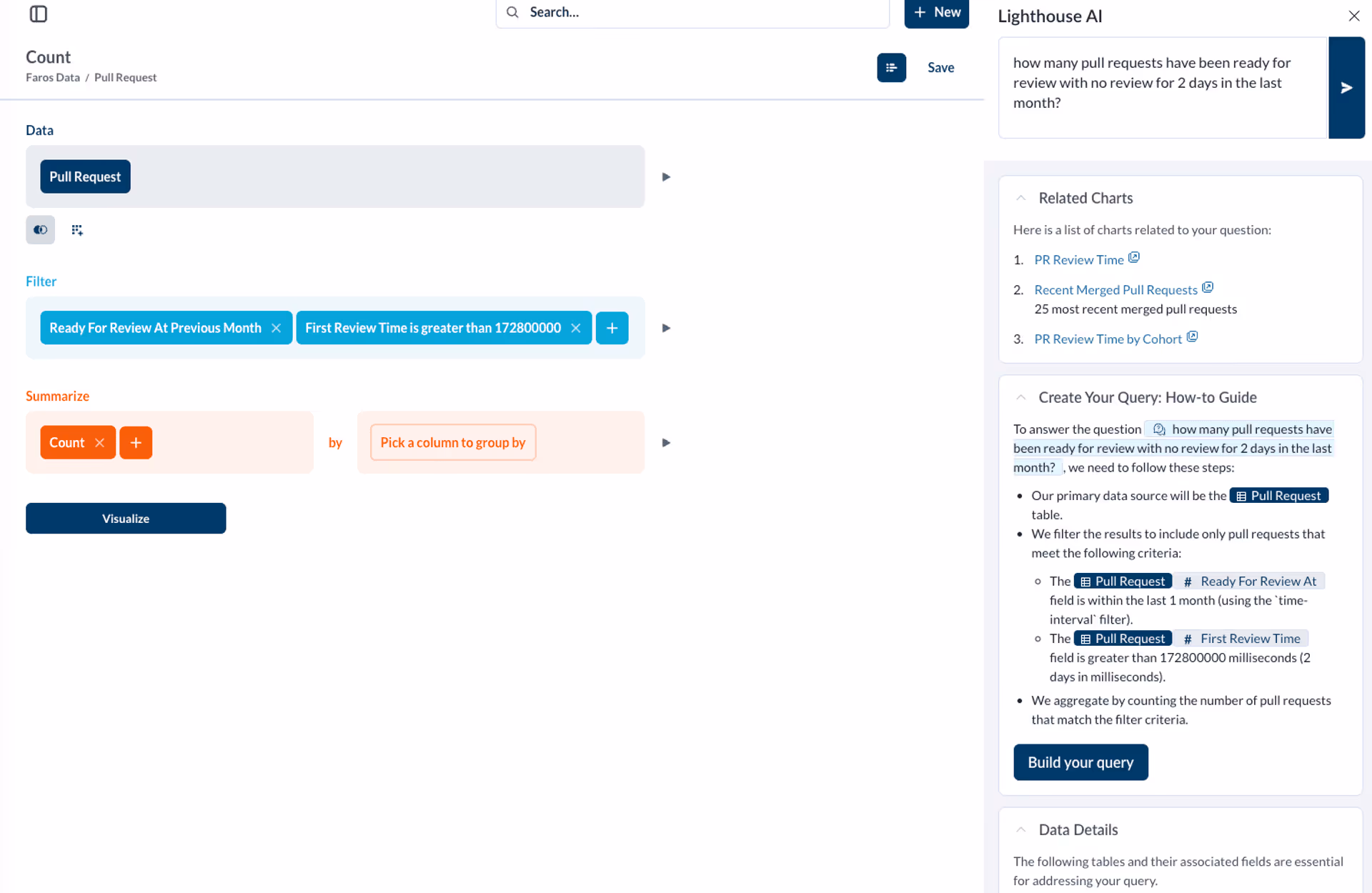Click the Build your query button
Viewport: 1372px width, 893px height.
[x=1080, y=762]
